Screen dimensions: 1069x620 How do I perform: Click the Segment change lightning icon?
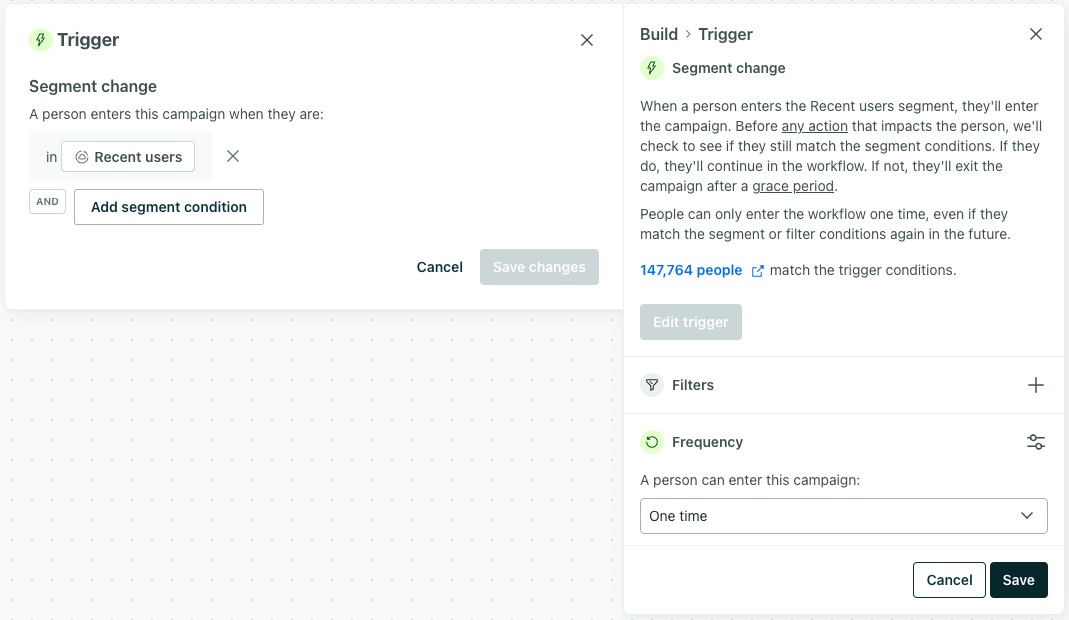click(652, 68)
